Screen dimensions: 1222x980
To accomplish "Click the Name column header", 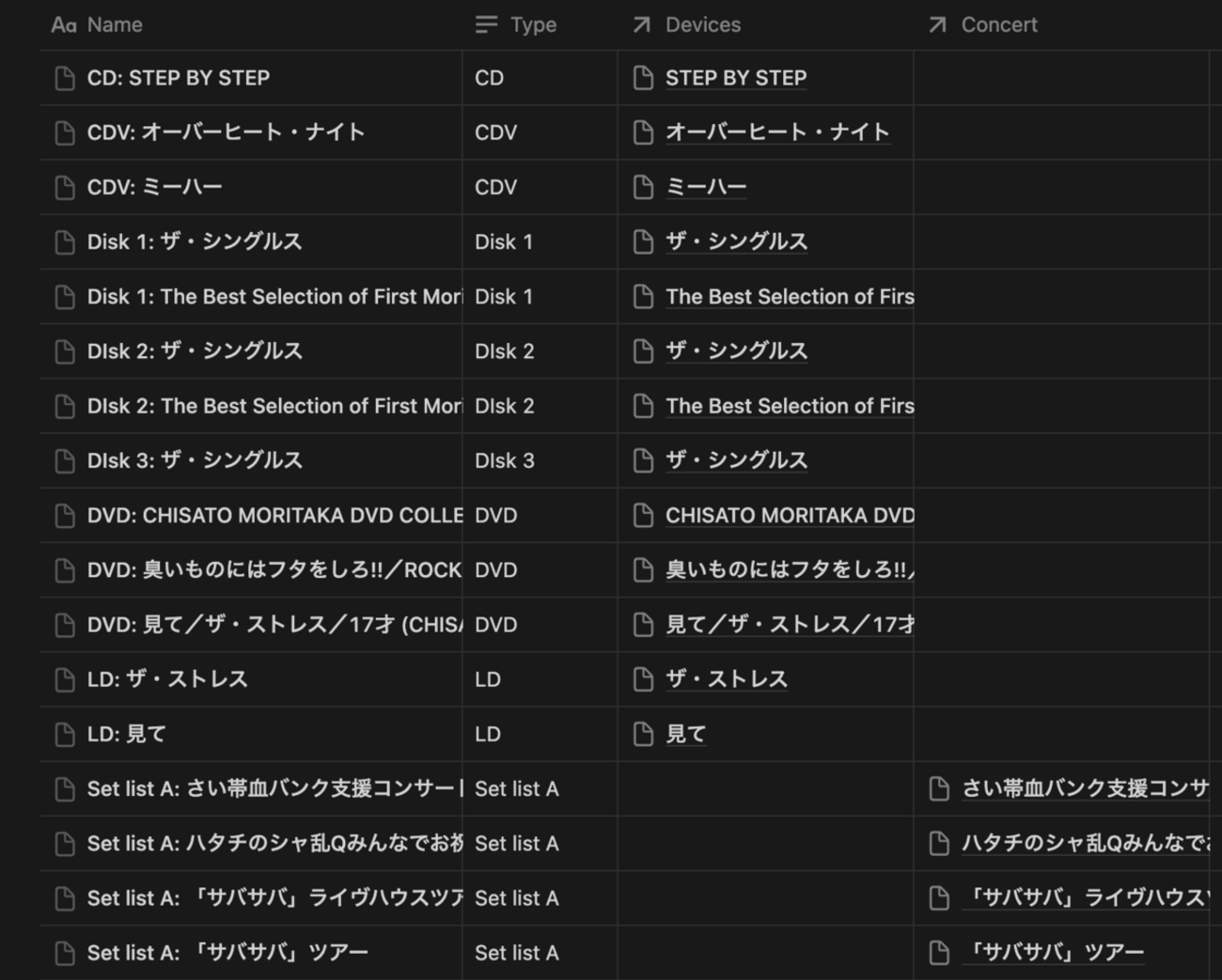I will coord(251,24).
